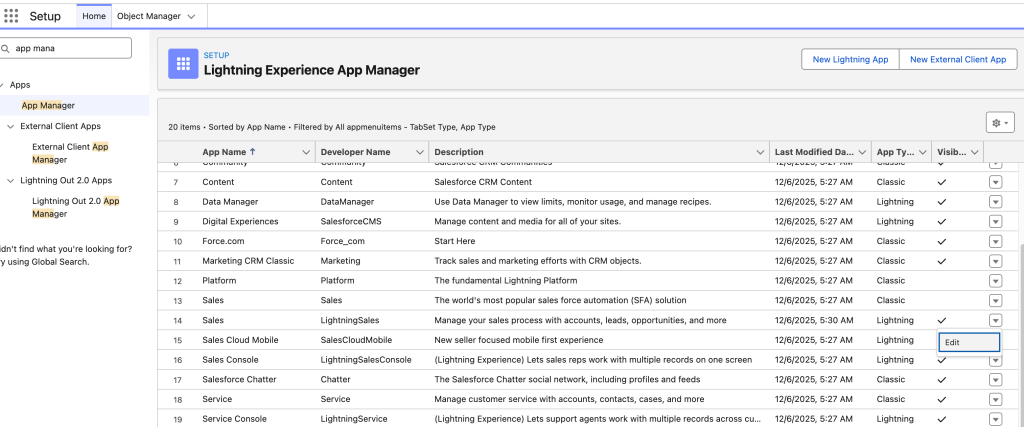The height and width of the screenshot is (427, 1024).
Task: Open the row action menu for Marketing CRM Classic
Action: coord(995,261)
